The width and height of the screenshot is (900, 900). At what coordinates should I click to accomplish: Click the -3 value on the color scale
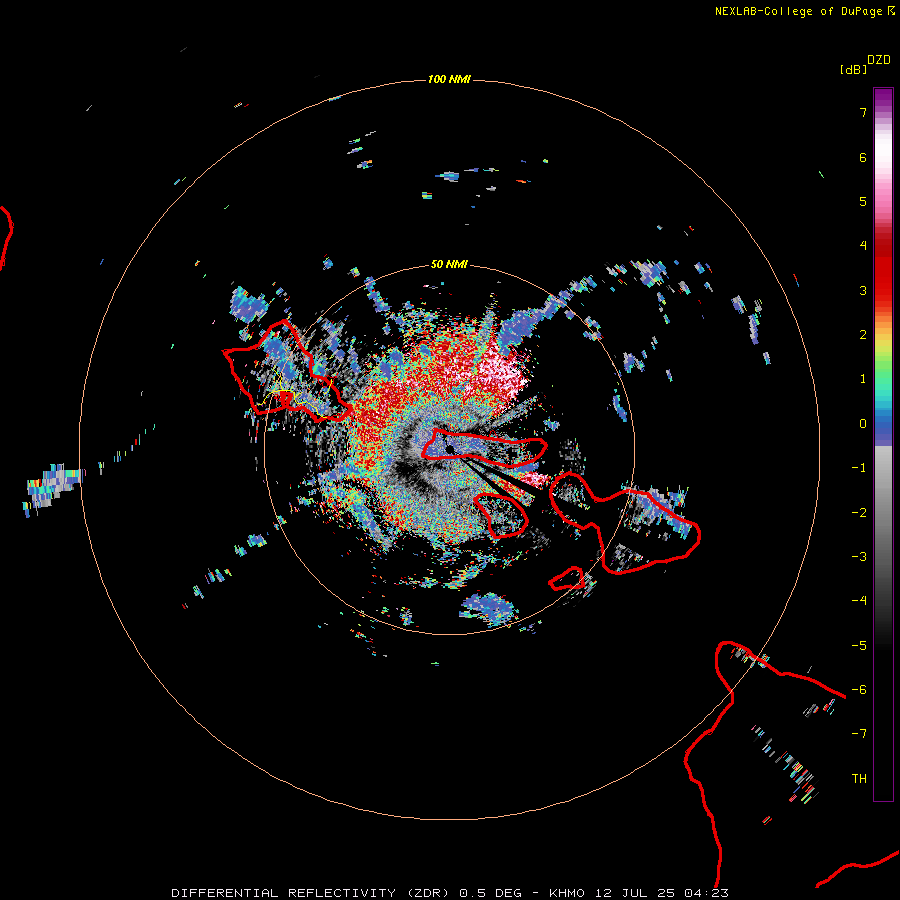[859, 557]
